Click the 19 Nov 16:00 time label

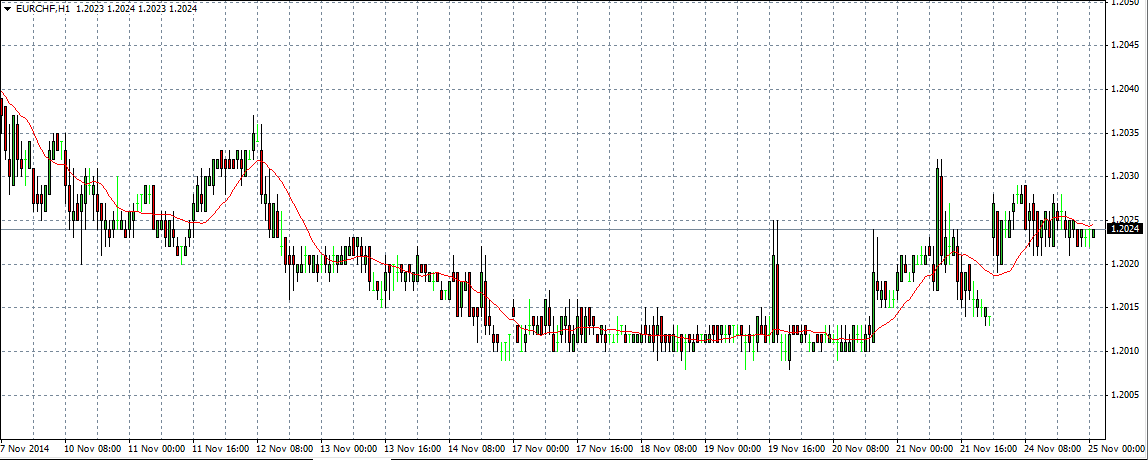(x=797, y=447)
